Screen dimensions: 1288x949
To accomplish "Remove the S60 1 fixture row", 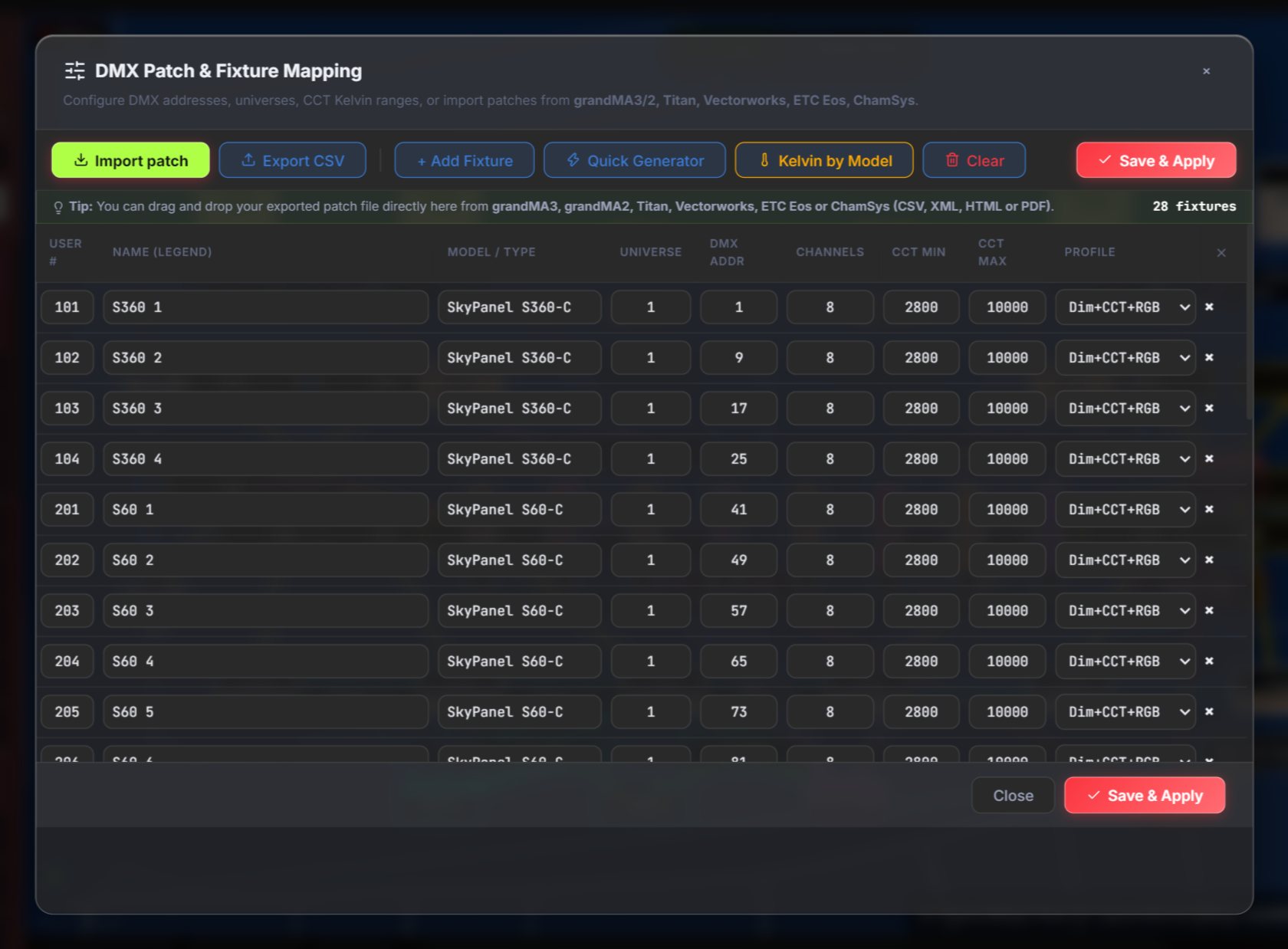I will tap(1209, 510).
